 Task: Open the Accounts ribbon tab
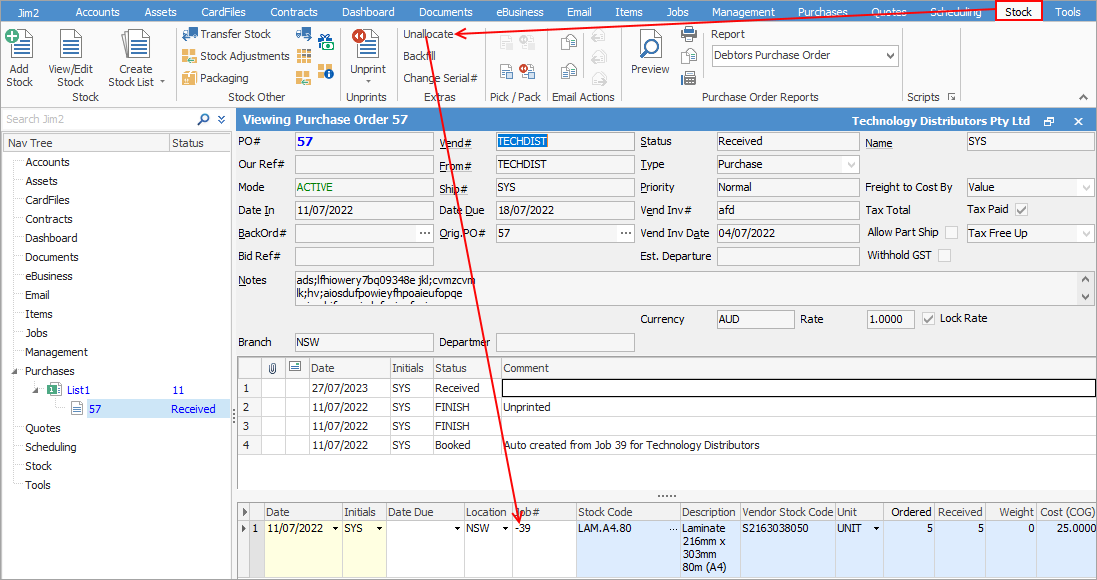point(97,12)
